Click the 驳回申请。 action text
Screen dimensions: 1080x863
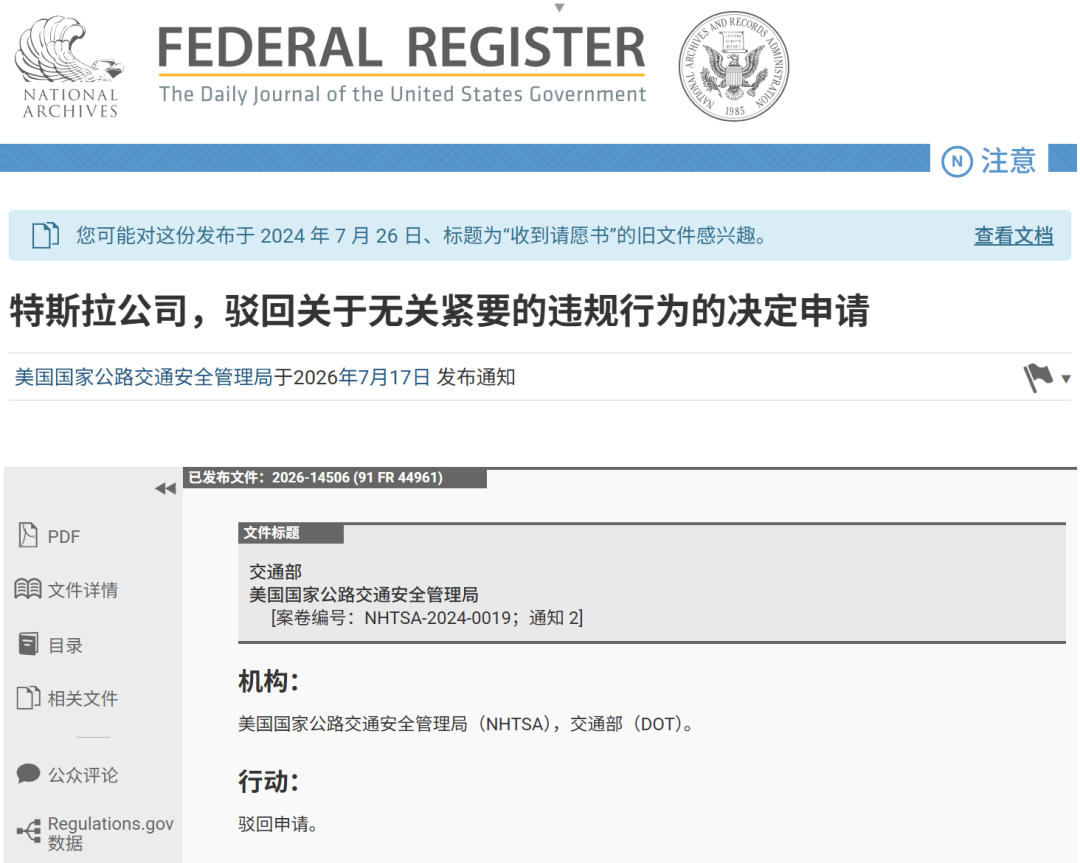tap(278, 824)
